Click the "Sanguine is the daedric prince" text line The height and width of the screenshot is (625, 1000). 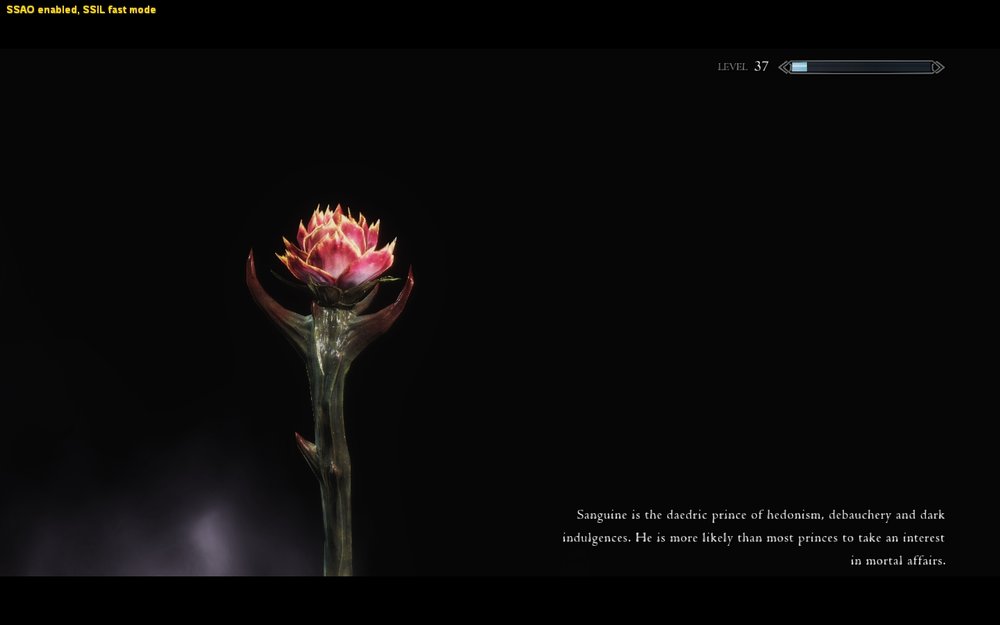tap(760, 515)
